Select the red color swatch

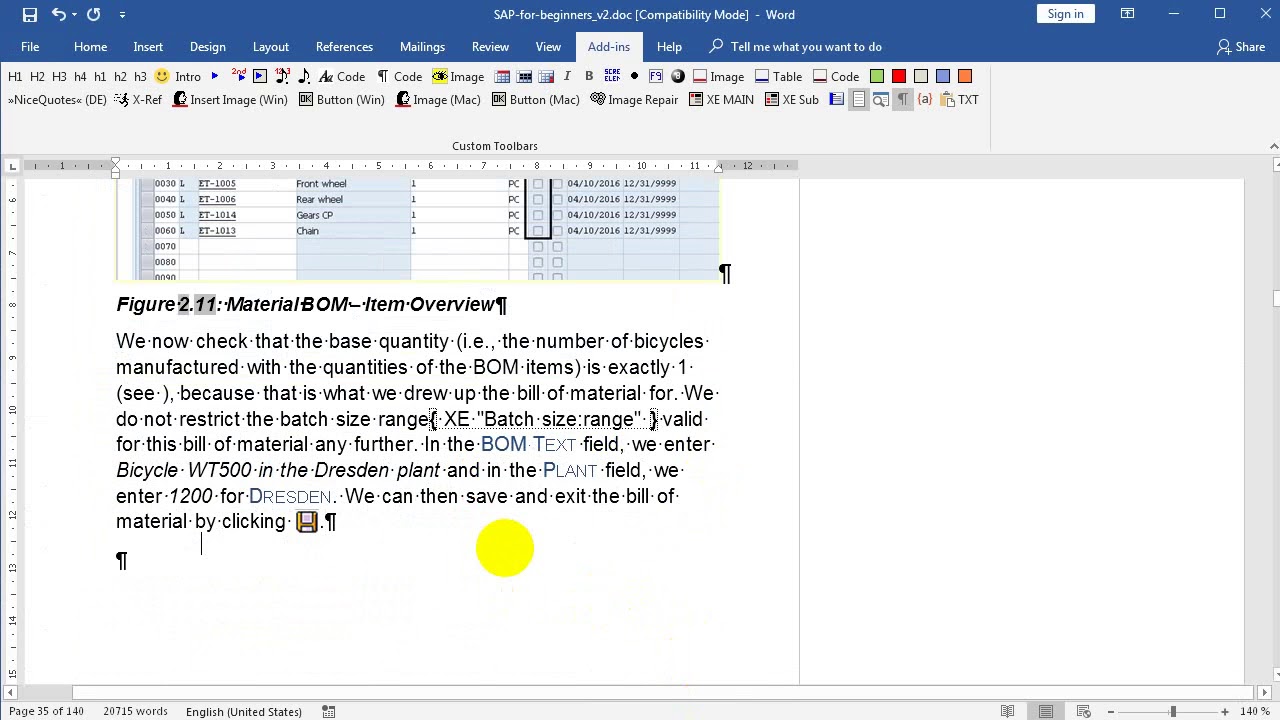899,76
